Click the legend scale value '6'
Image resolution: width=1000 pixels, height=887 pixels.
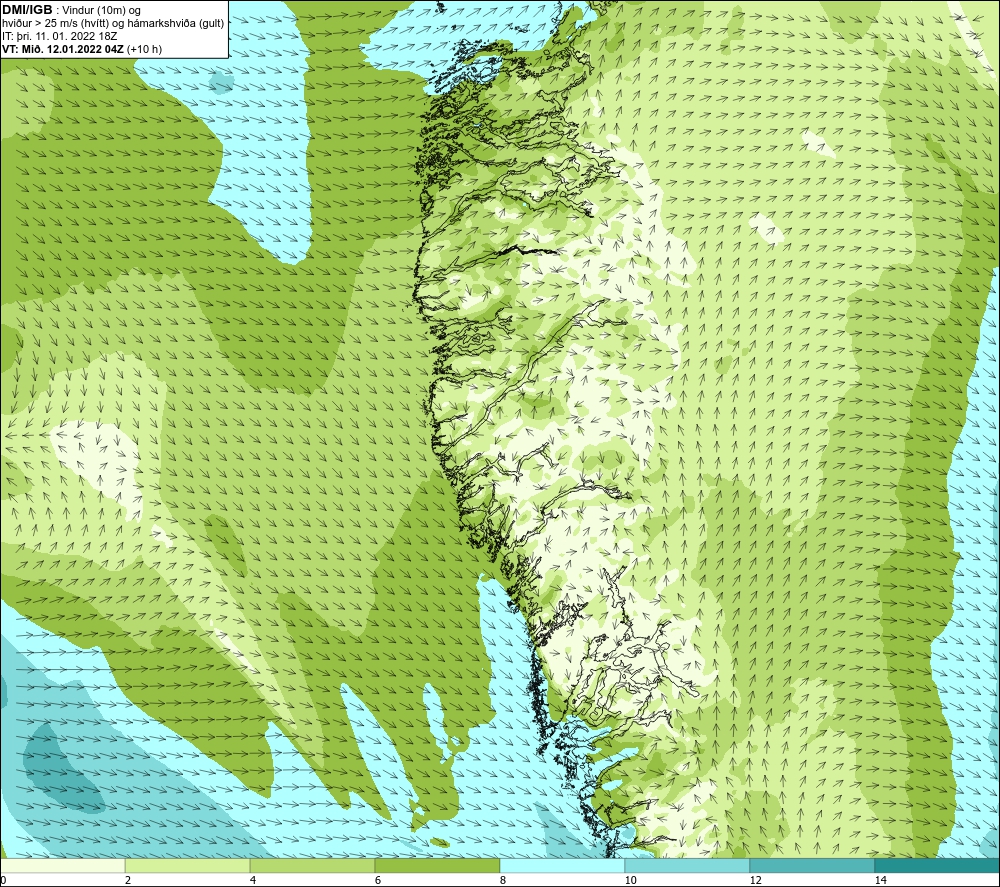378,881
